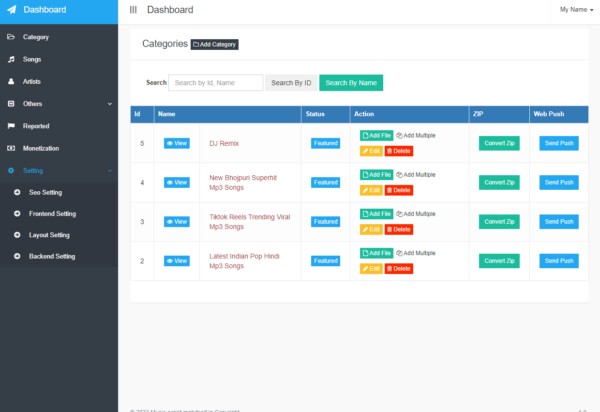This screenshot has width=600, height=412.
Task: Delete the DJ Remix category
Action: point(399,151)
